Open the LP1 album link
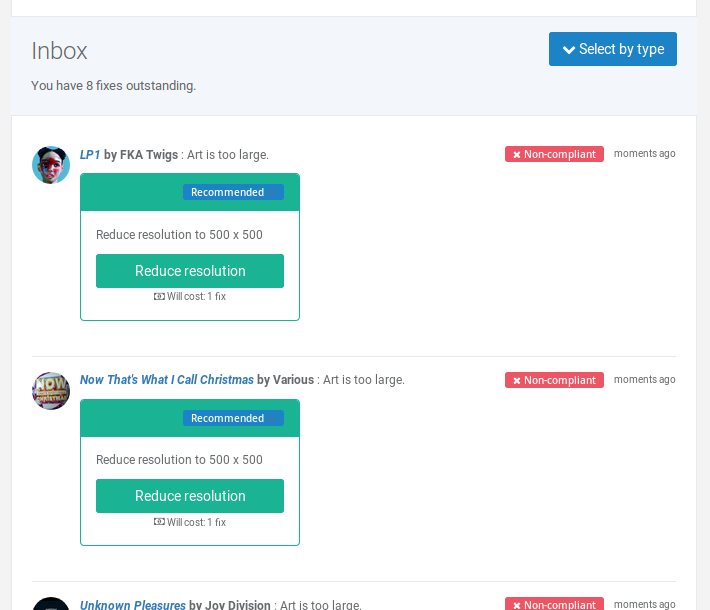The height and width of the screenshot is (610, 710). click(x=90, y=155)
